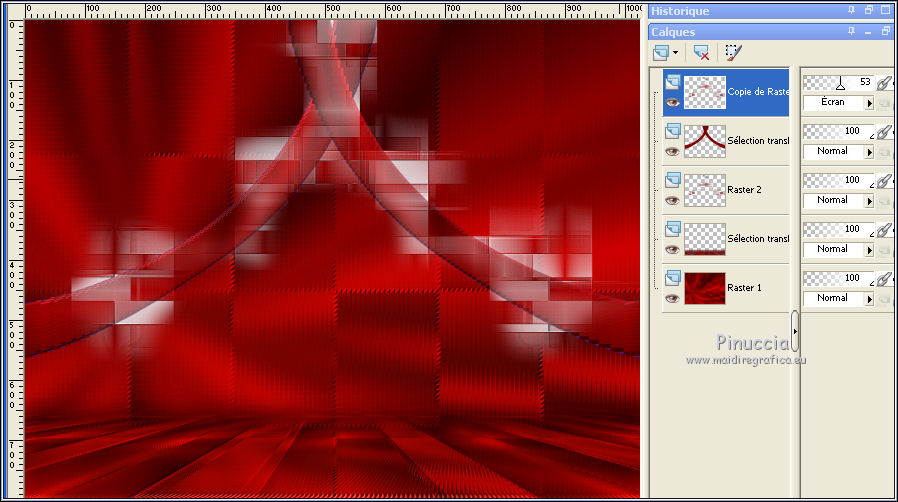Pin the Calques panel with the pin icon

coord(852,31)
